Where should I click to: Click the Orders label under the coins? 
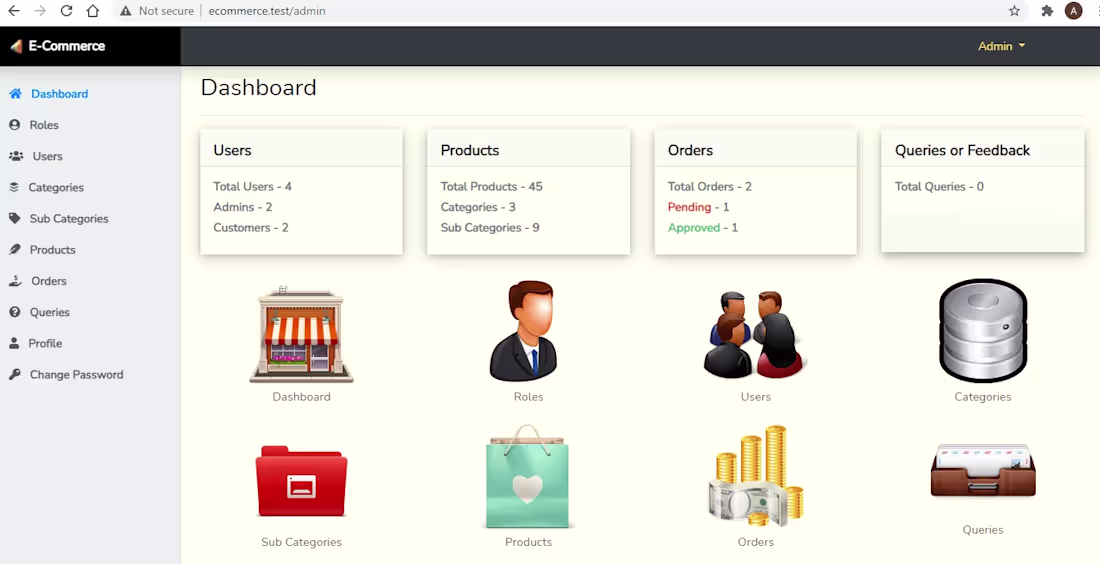click(756, 542)
